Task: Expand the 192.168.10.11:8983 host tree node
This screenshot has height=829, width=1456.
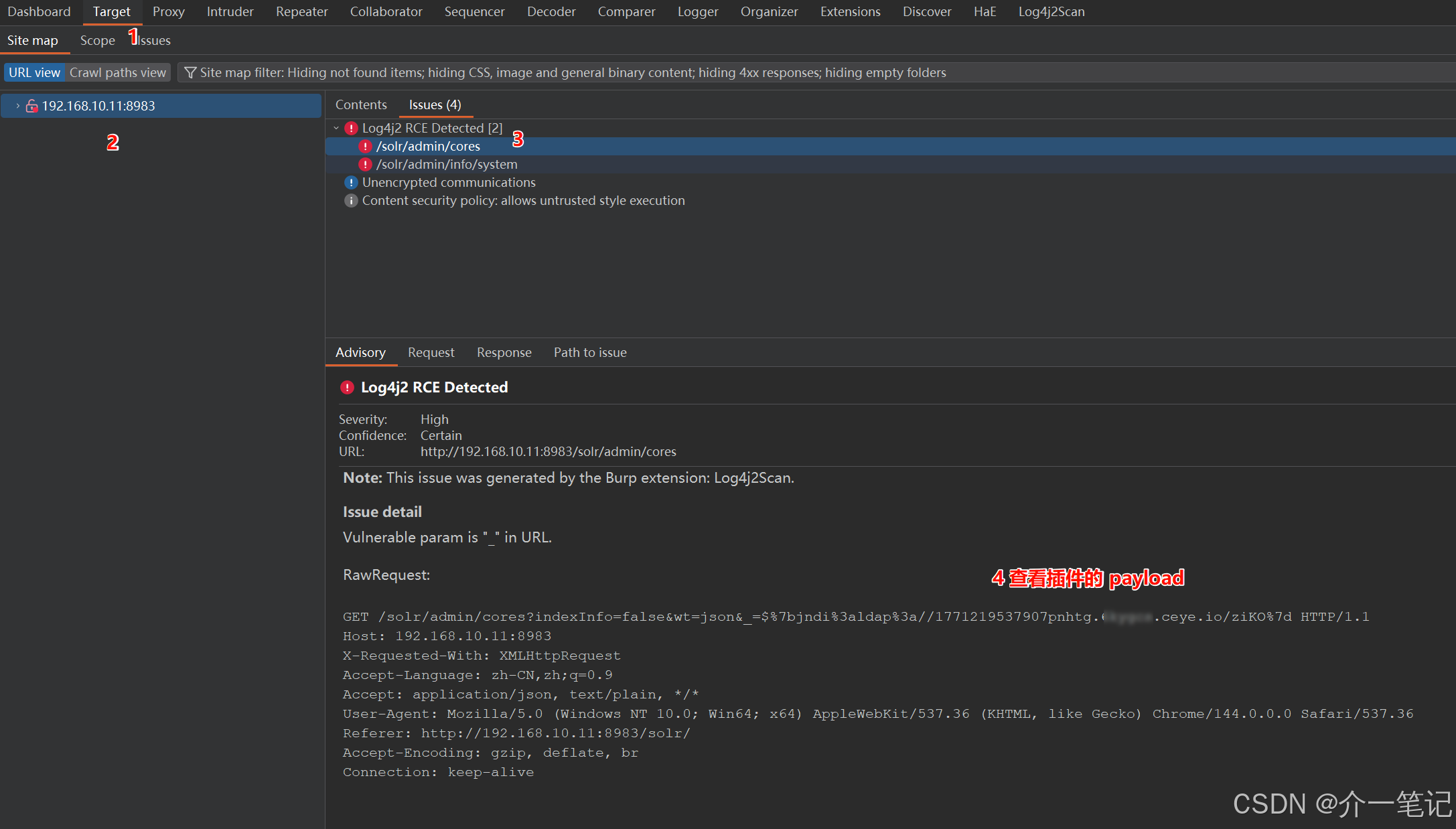Action: [17, 106]
